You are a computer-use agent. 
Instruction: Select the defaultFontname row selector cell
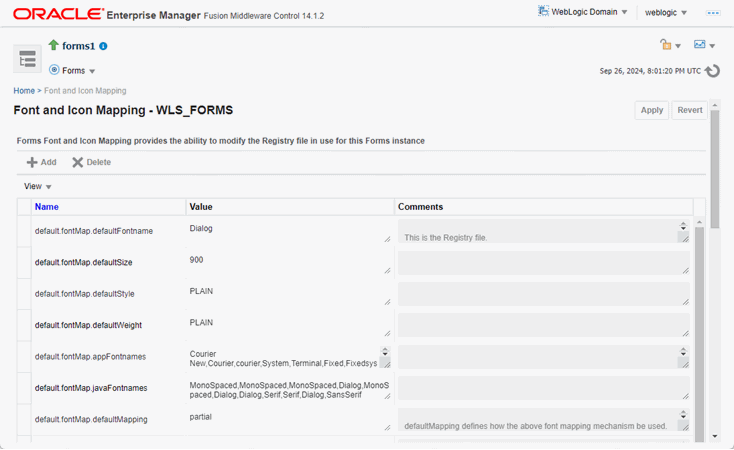(24, 231)
